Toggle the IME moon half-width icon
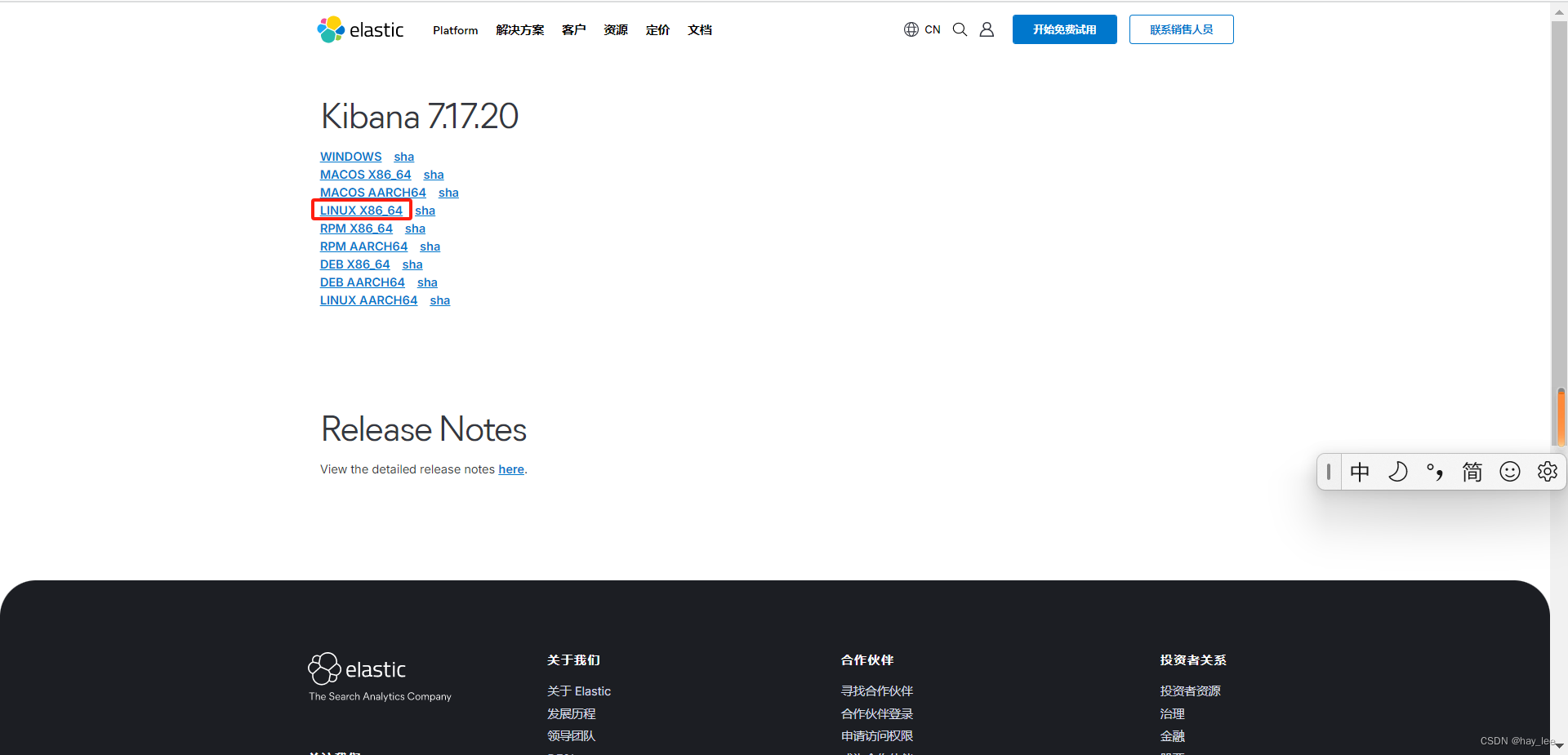 [1397, 472]
